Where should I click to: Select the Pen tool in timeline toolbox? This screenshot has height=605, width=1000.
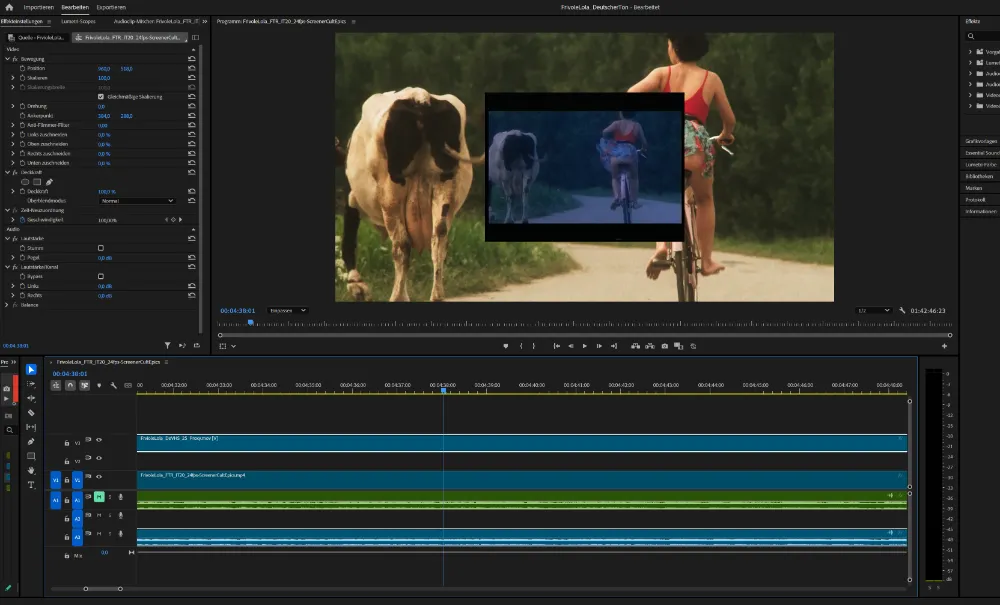(x=31, y=441)
